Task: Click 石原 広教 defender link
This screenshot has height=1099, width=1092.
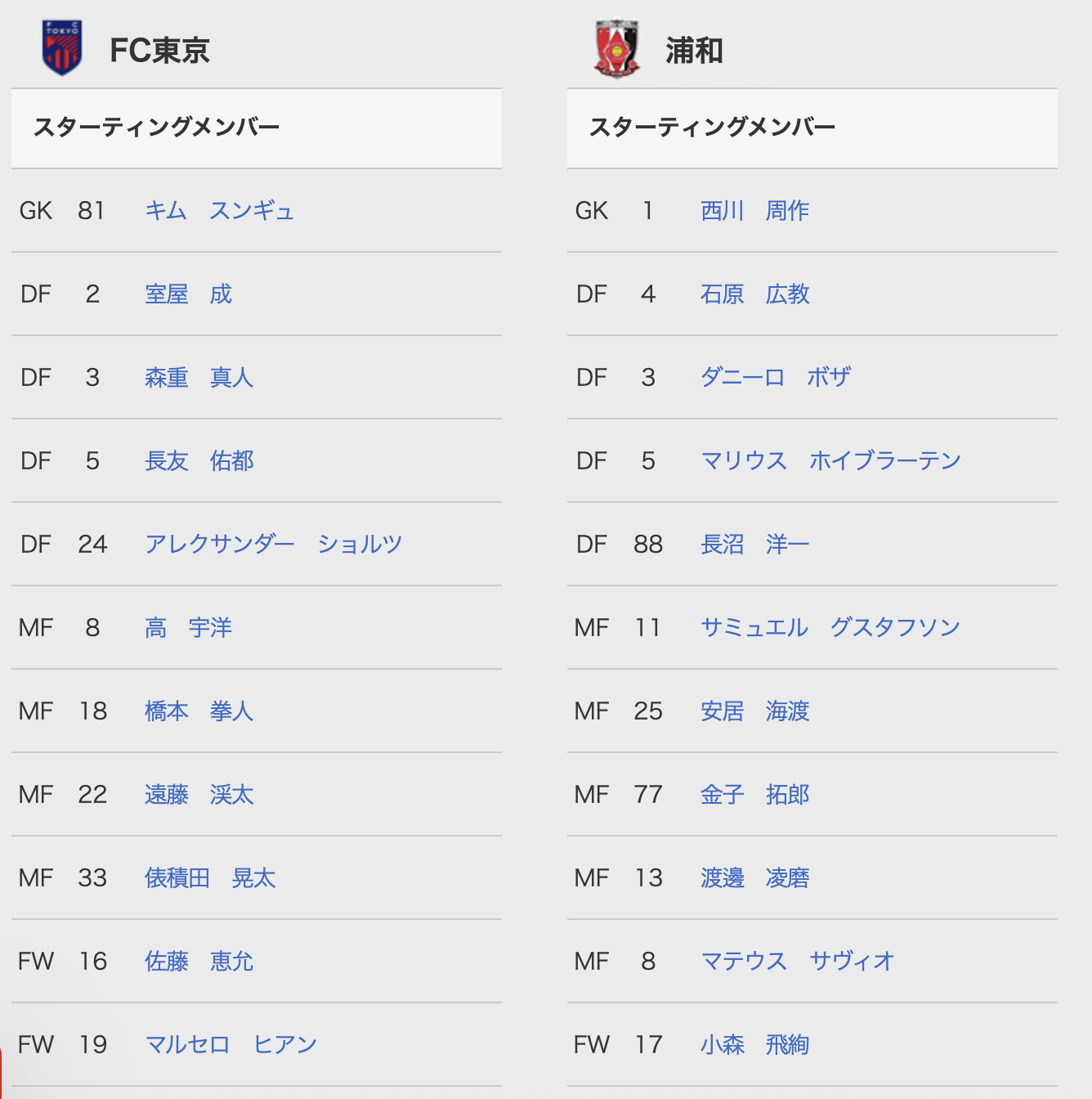Action: 755,294
